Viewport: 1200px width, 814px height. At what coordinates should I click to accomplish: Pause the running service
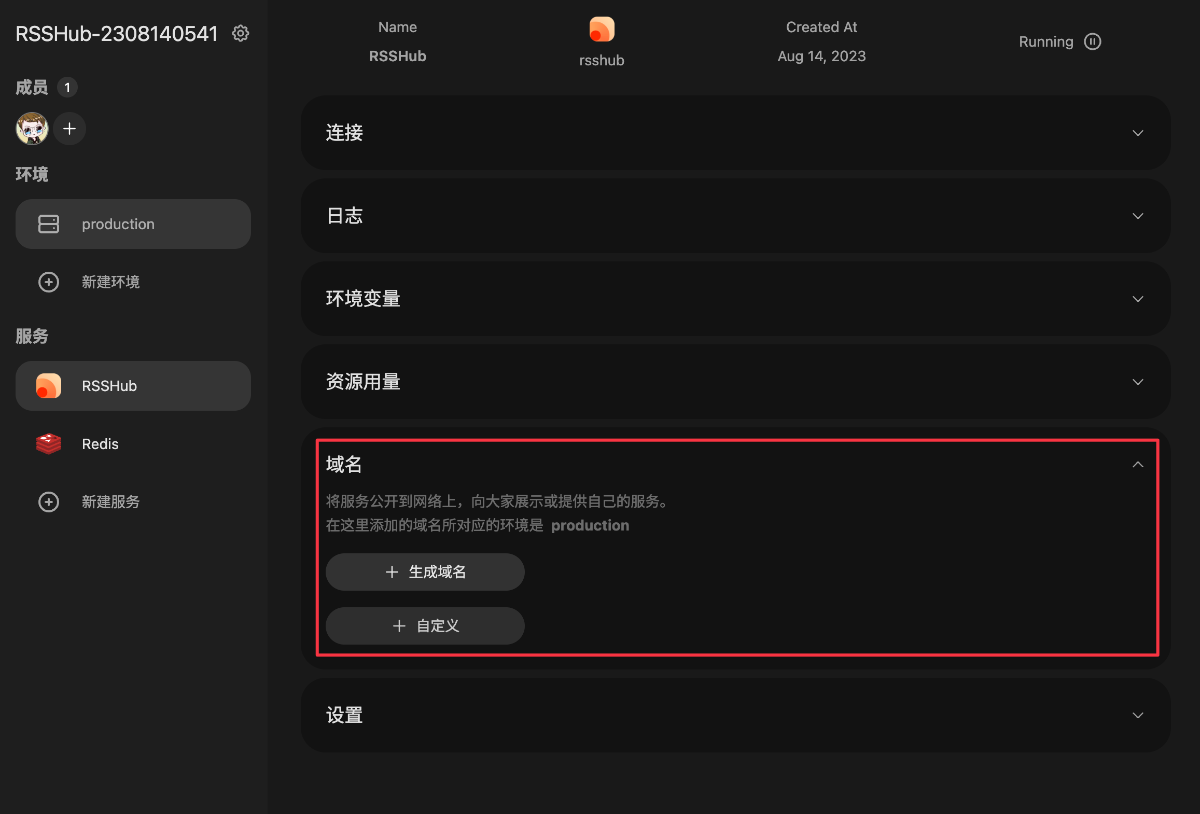[x=1093, y=41]
